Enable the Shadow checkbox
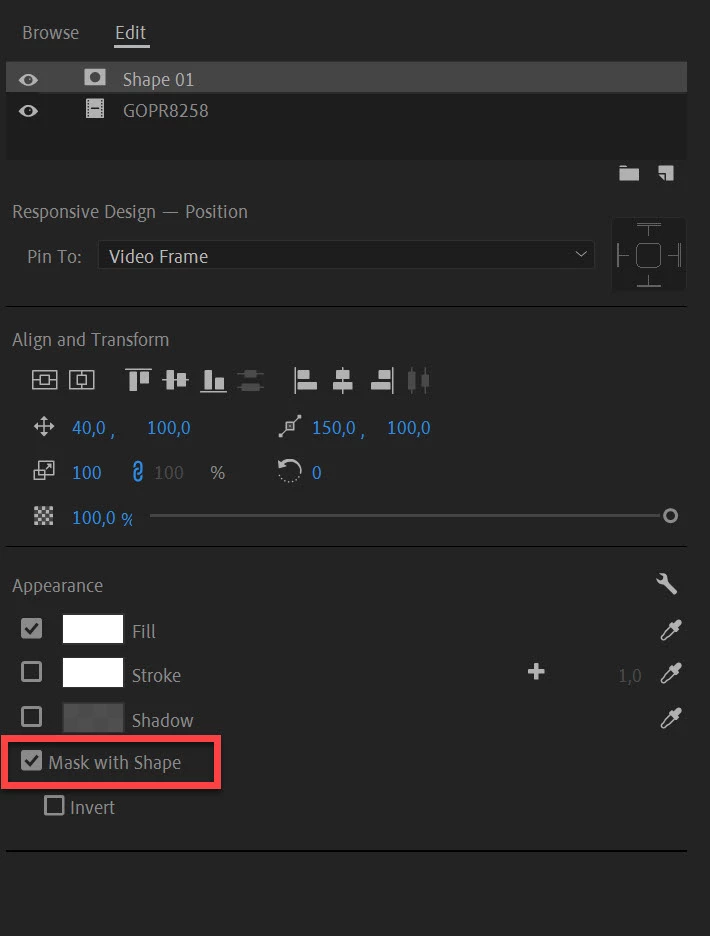Viewport: 710px width, 936px height. click(32, 717)
